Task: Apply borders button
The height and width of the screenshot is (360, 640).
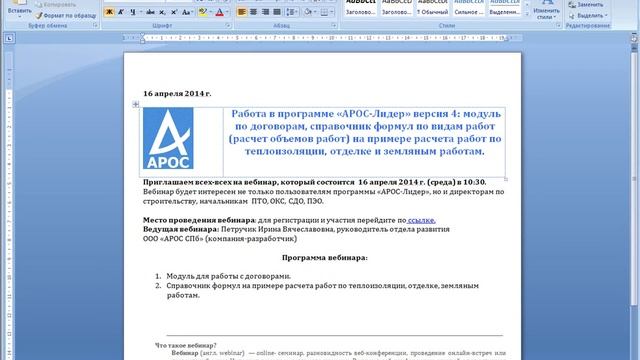Action: coord(324,12)
